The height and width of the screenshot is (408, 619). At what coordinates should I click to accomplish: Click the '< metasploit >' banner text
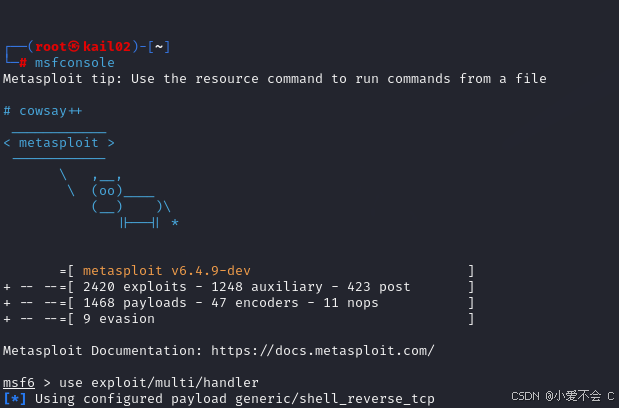tap(59, 143)
